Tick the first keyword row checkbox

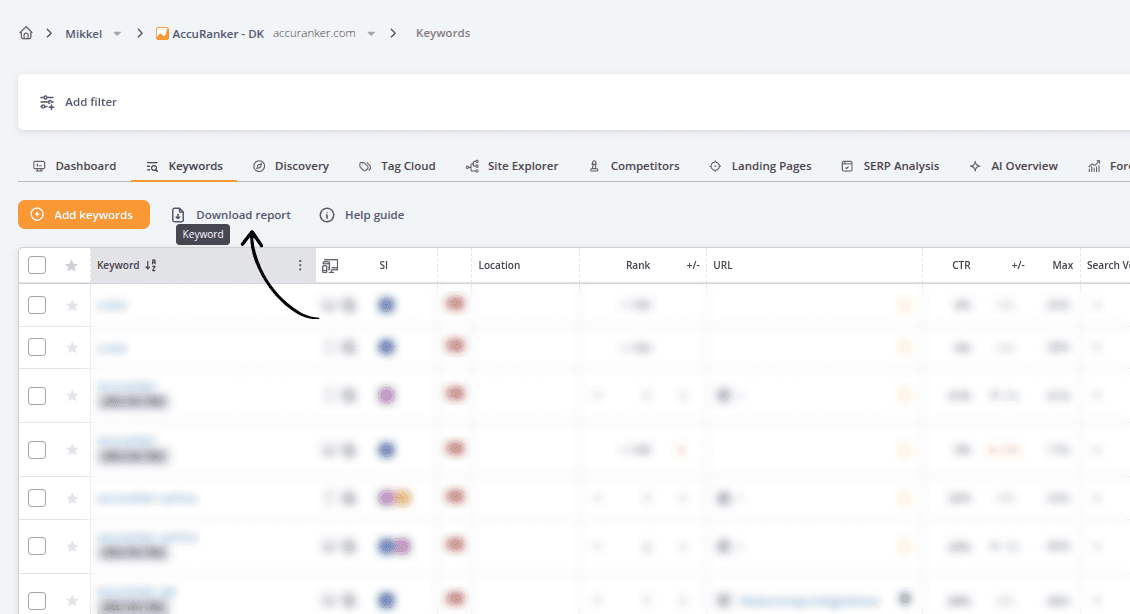pyautogui.click(x=37, y=305)
